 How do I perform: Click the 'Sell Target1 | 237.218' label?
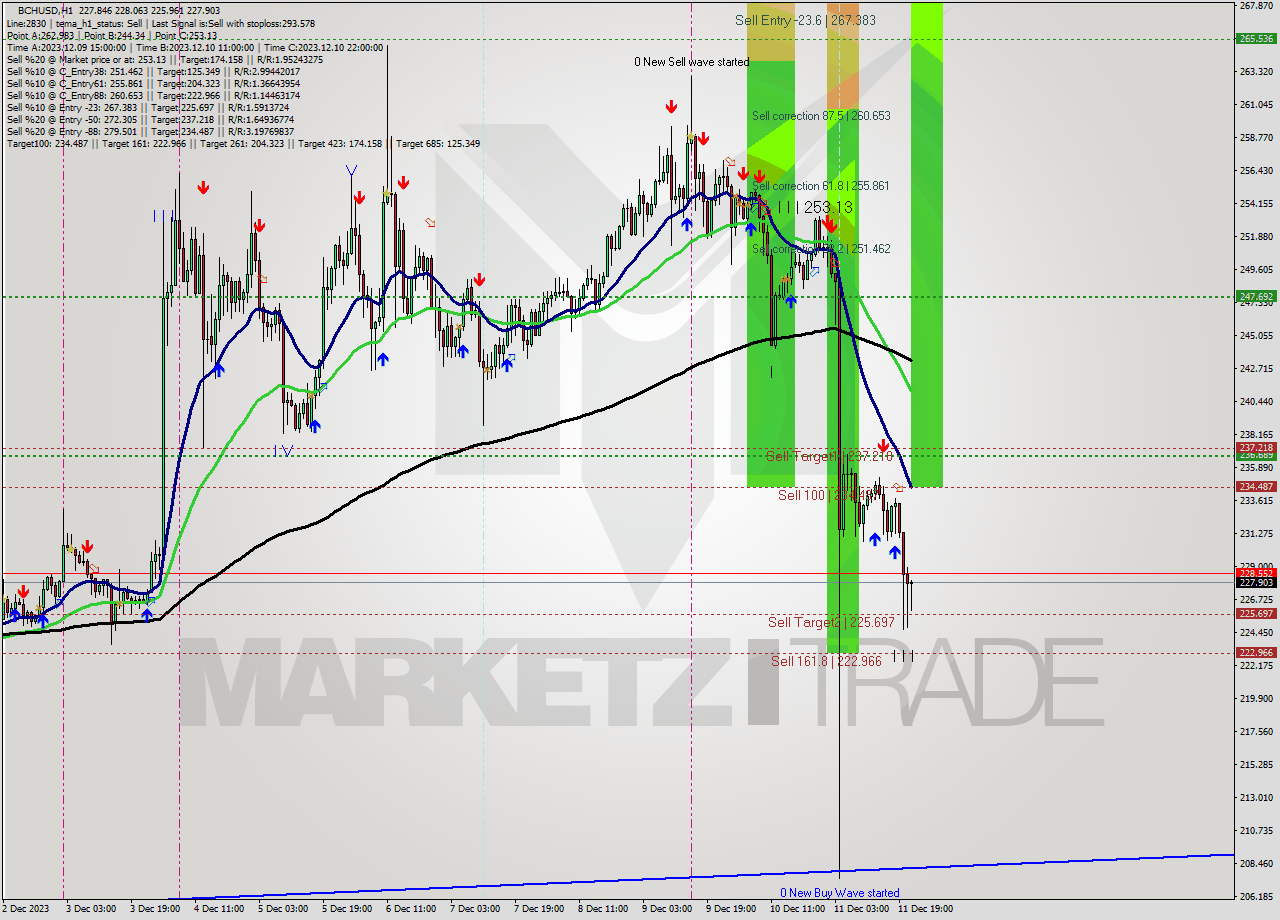point(827,456)
